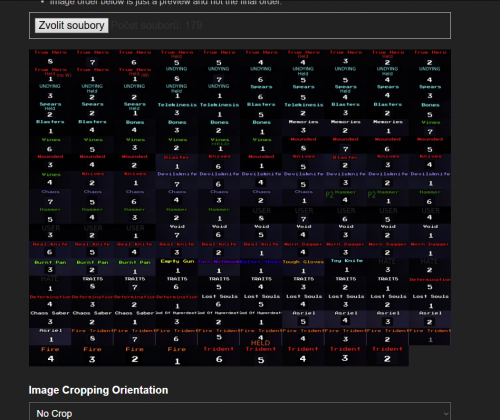This screenshot has width=500, height=420.
Task: Select the Void 7 thumbnail
Action: 177,232
